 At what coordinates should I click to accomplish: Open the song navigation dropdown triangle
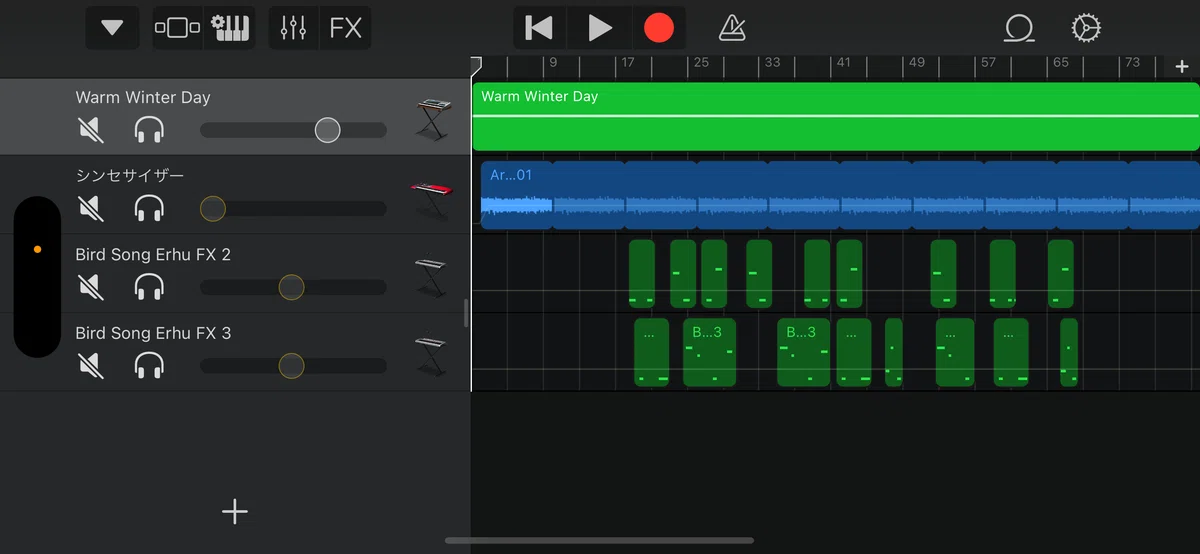click(112, 28)
